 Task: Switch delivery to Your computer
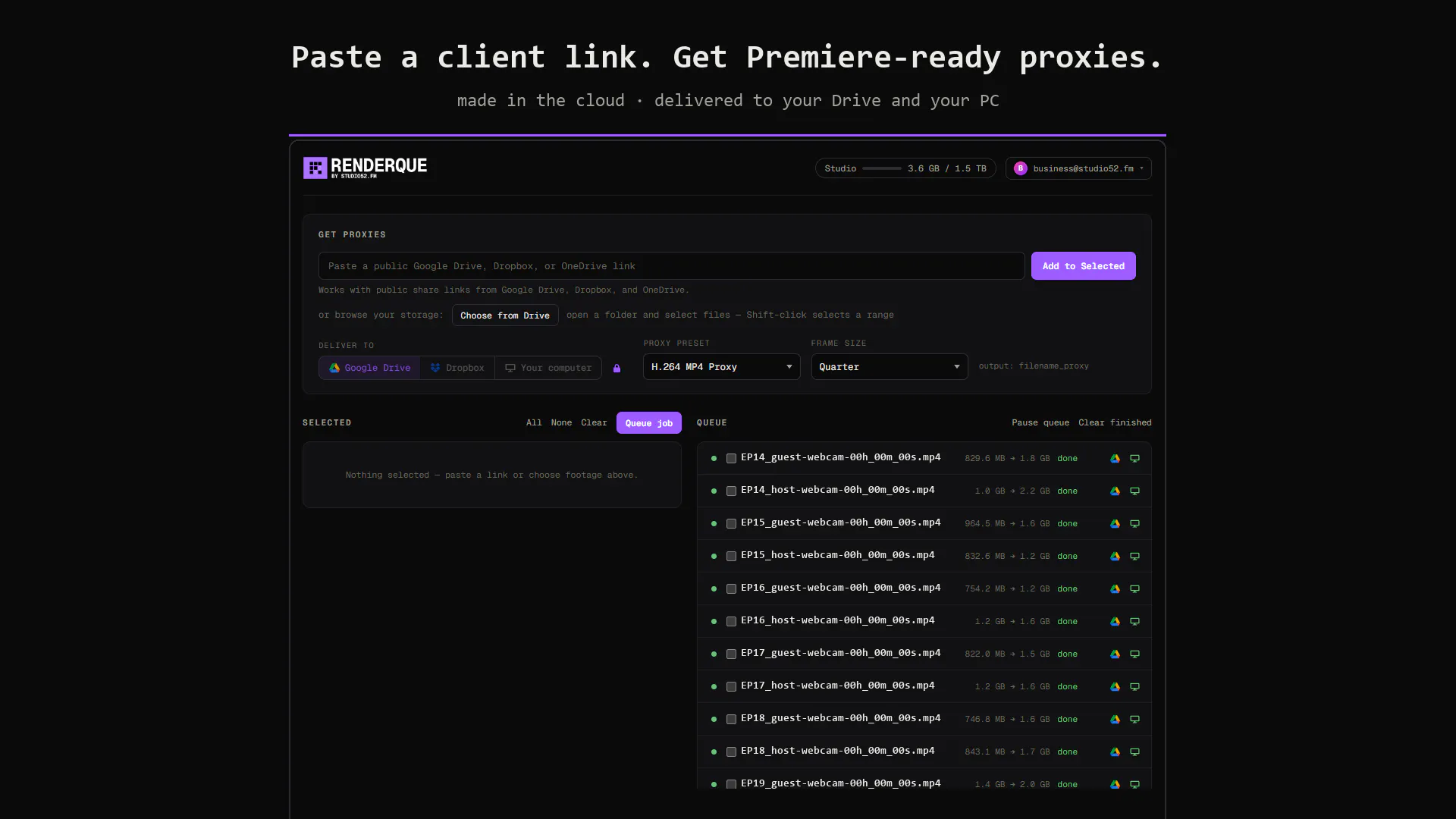click(548, 368)
